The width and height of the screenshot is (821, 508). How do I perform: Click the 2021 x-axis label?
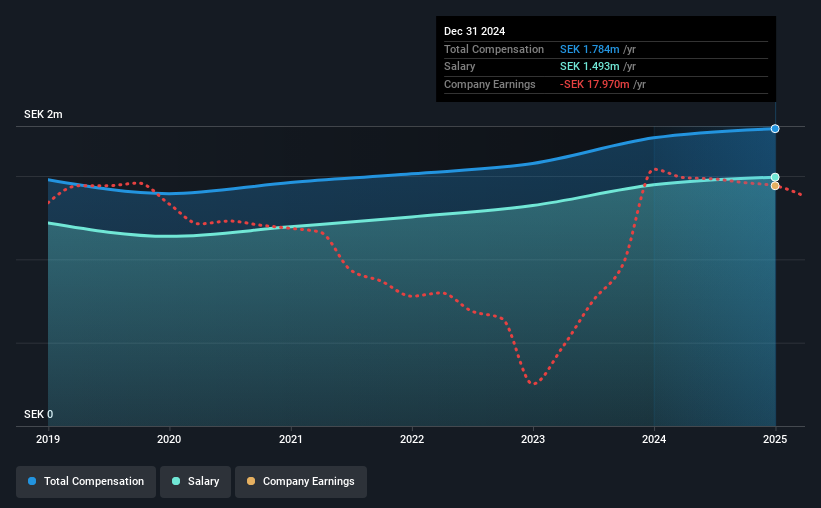click(x=291, y=439)
